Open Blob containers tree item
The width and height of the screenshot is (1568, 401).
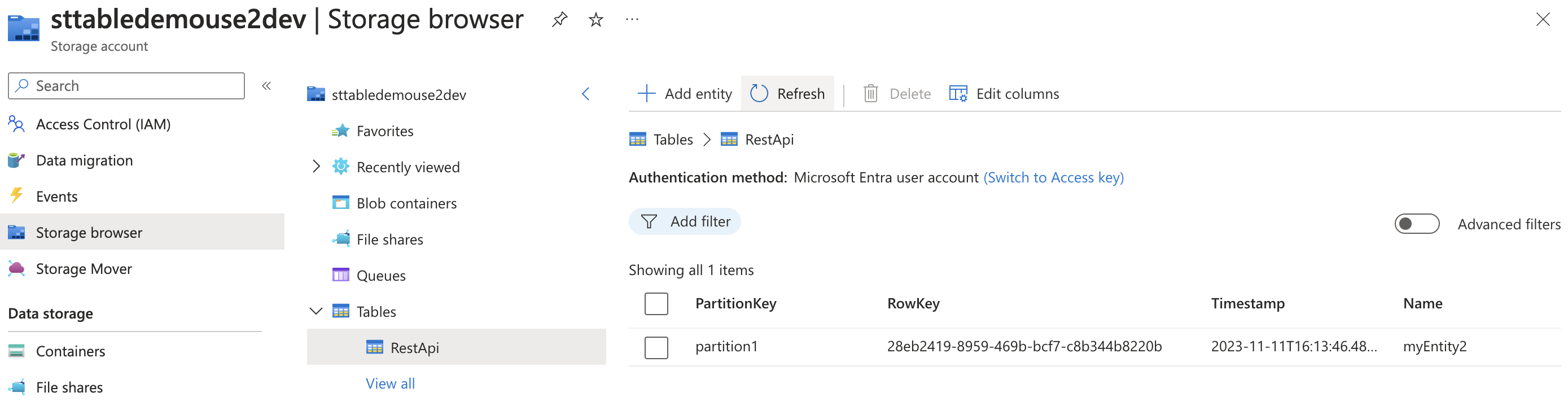pos(406,203)
